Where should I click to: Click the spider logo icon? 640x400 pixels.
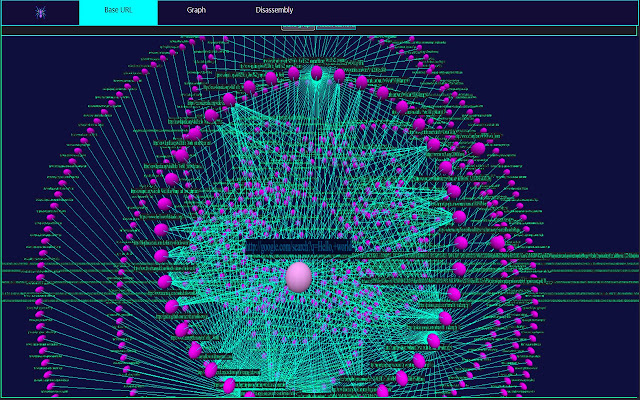pyautogui.click(x=39, y=12)
